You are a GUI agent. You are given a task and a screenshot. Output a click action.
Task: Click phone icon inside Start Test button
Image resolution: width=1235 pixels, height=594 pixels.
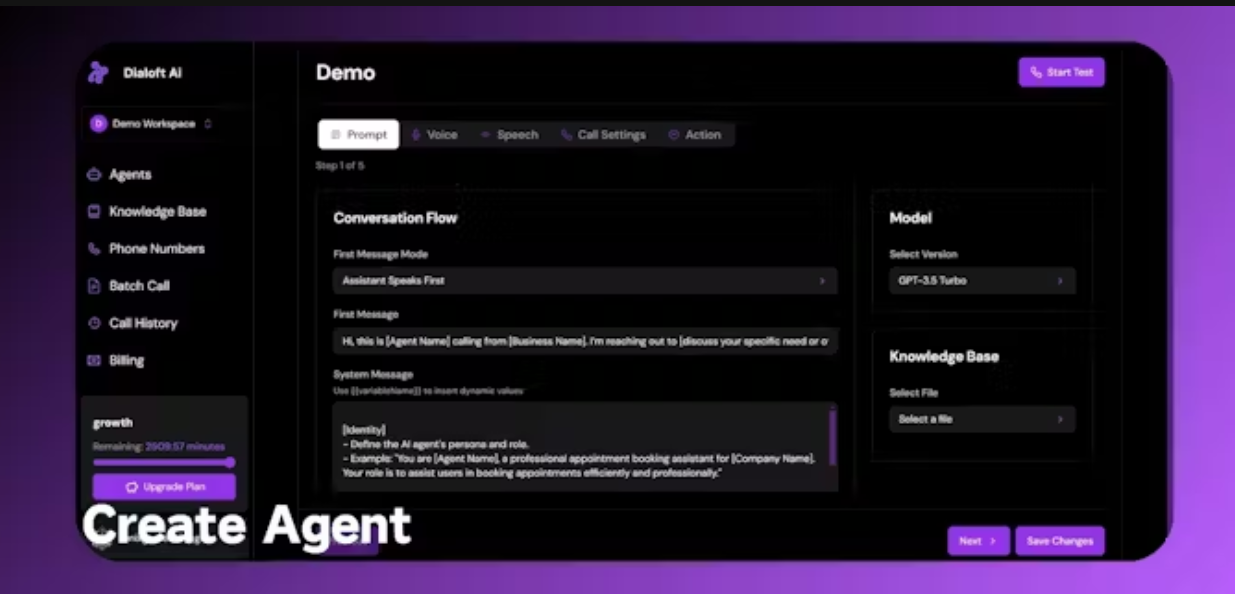[x=1036, y=72]
